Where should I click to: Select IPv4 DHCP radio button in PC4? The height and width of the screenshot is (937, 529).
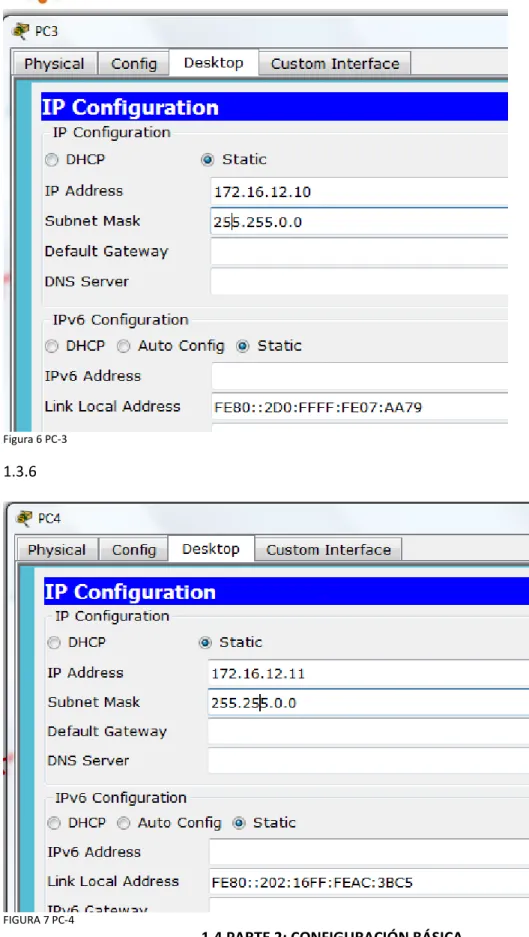(x=54, y=643)
